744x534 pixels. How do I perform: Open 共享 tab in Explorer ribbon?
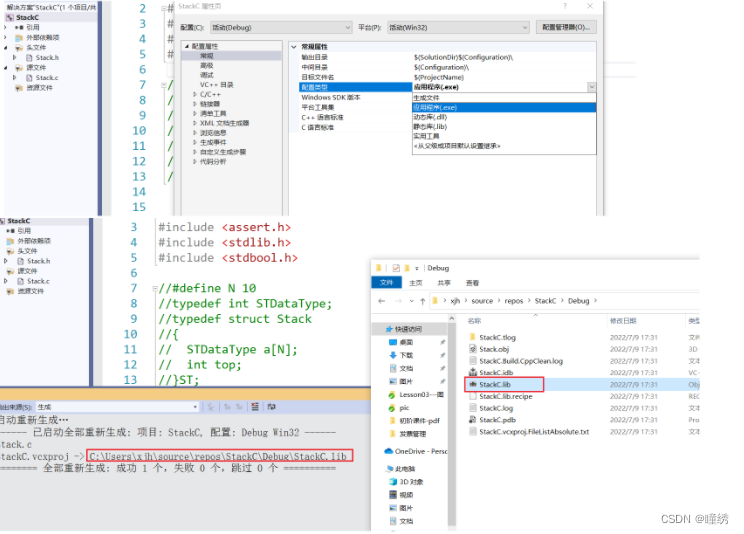coord(444,283)
